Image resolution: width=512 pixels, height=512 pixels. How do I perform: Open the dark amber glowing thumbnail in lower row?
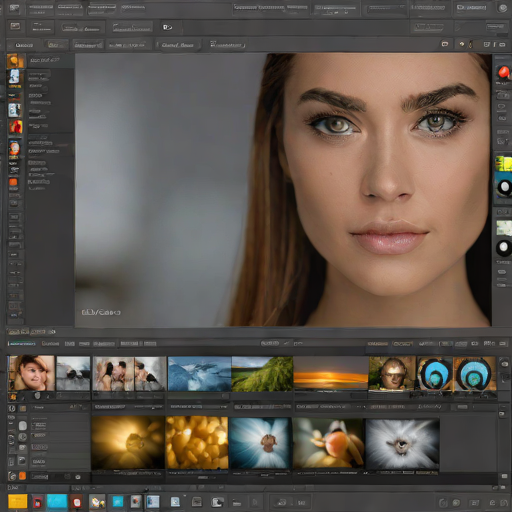point(128,443)
